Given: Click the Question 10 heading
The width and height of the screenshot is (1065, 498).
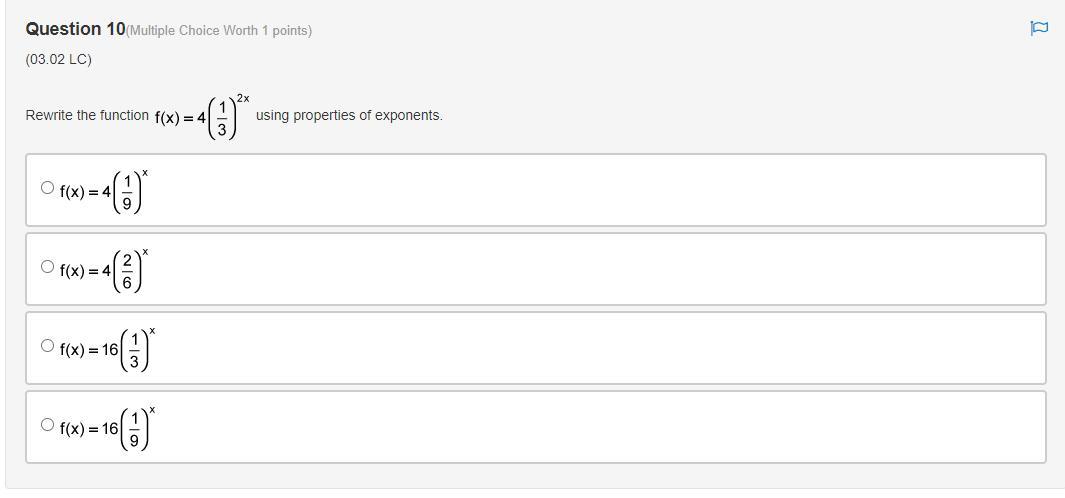Looking at the screenshot, I should [75, 29].
